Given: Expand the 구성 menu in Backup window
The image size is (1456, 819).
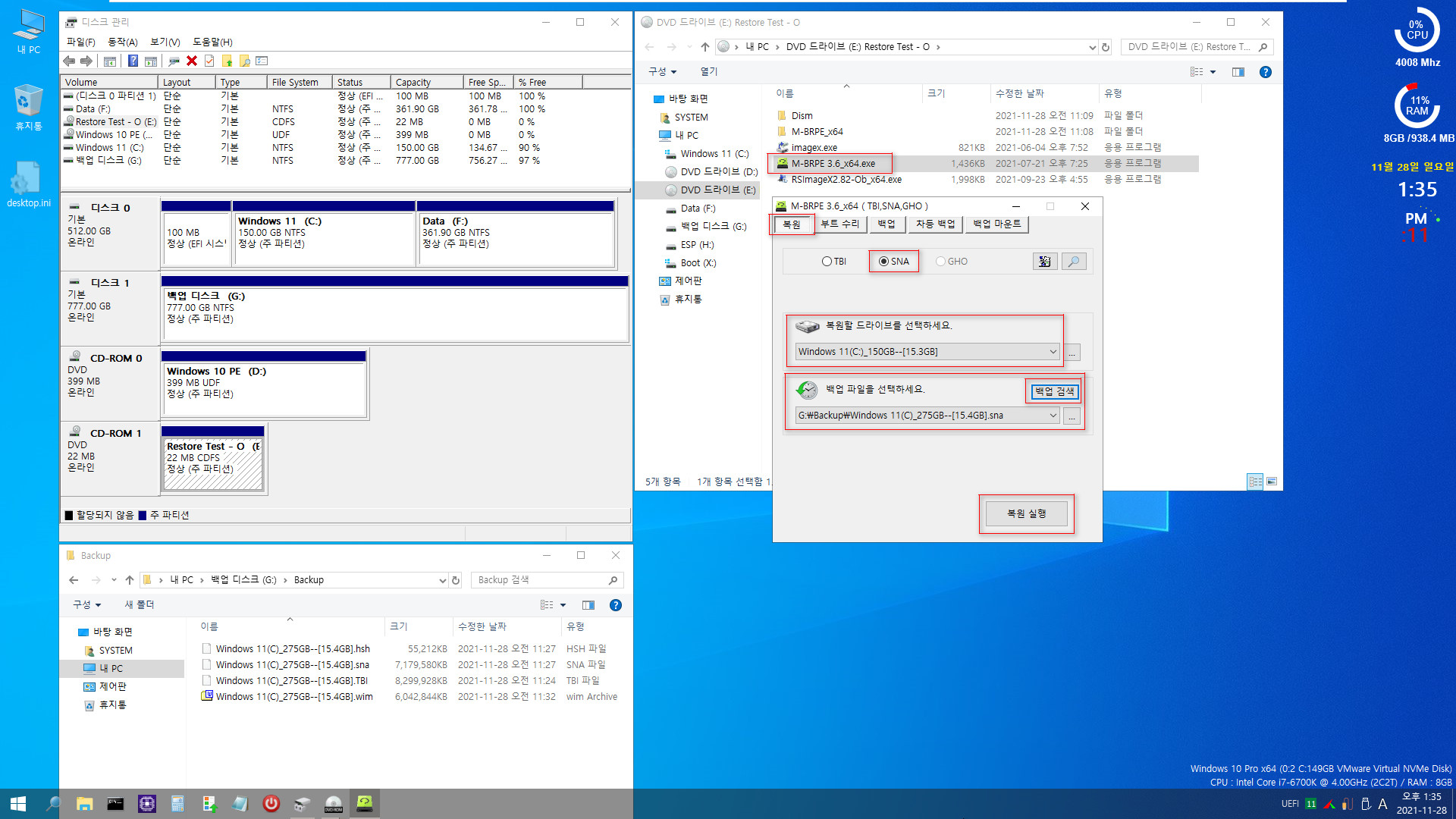Looking at the screenshot, I should coord(87,605).
